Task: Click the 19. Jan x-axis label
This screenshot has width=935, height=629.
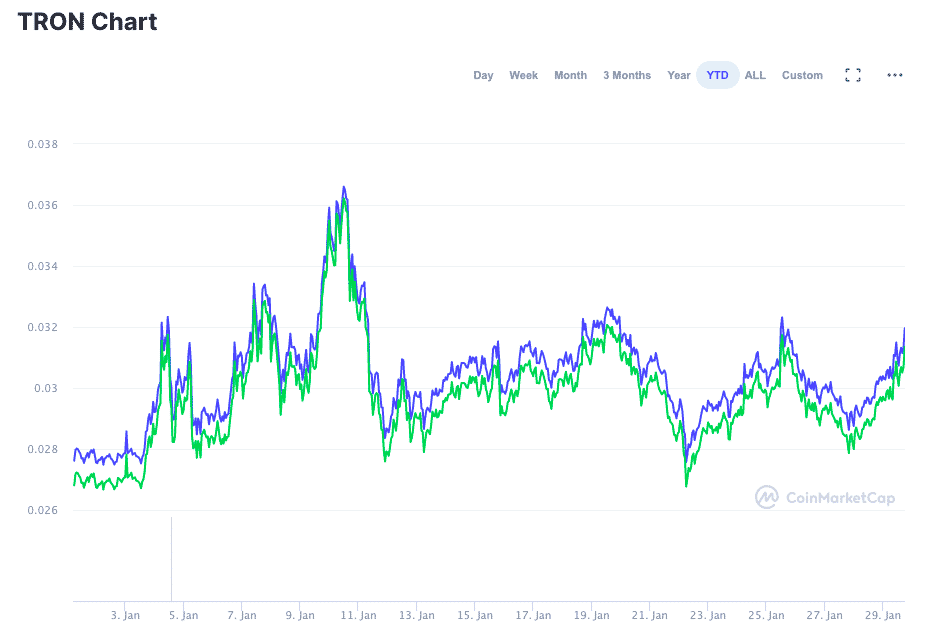Action: (592, 615)
